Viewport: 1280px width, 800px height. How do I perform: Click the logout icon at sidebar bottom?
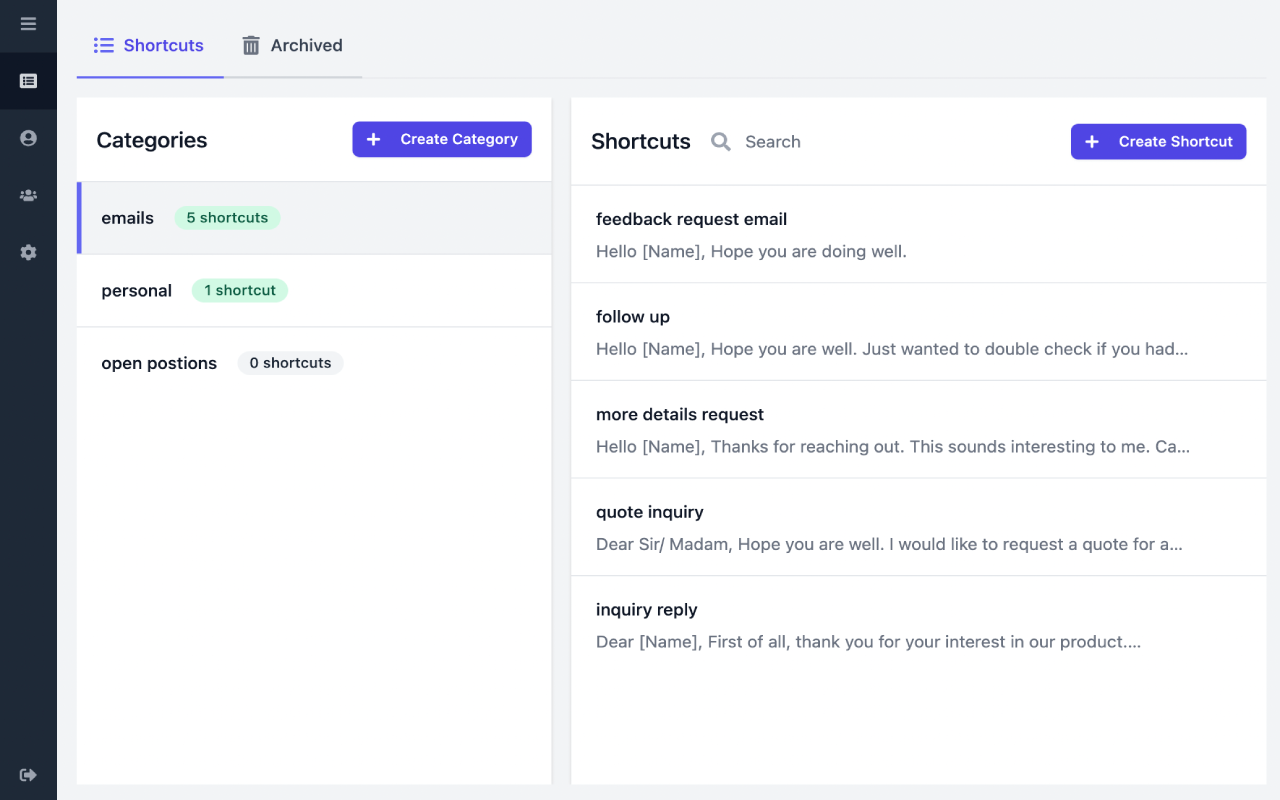28,775
